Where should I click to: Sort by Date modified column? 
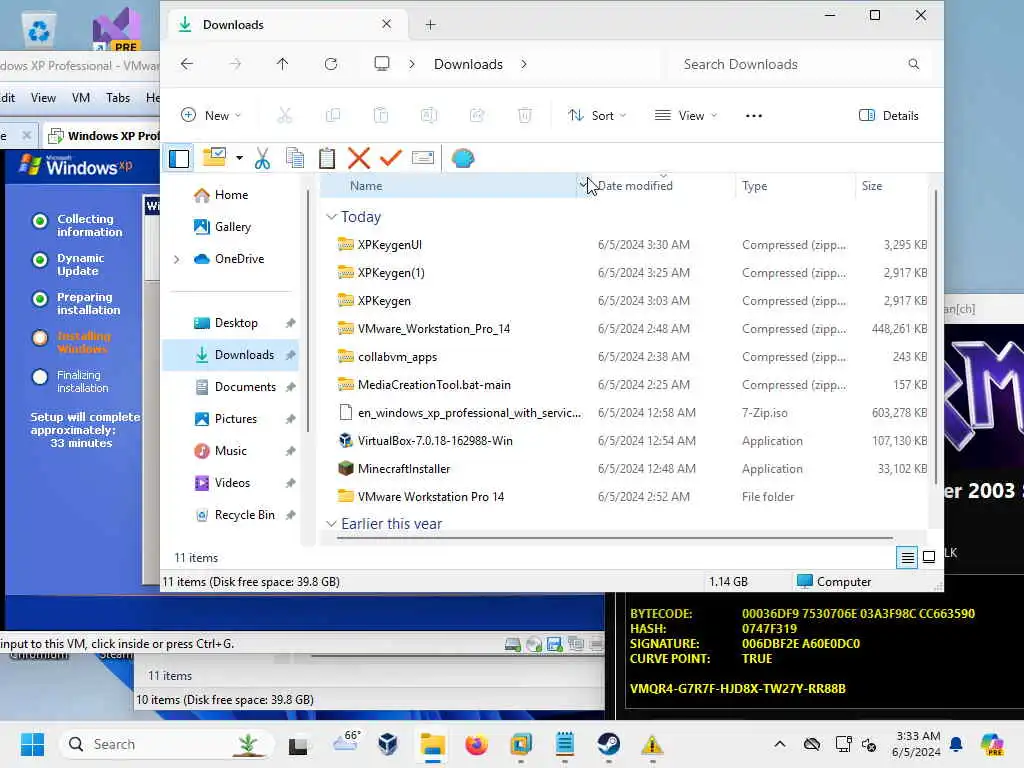[657, 185]
